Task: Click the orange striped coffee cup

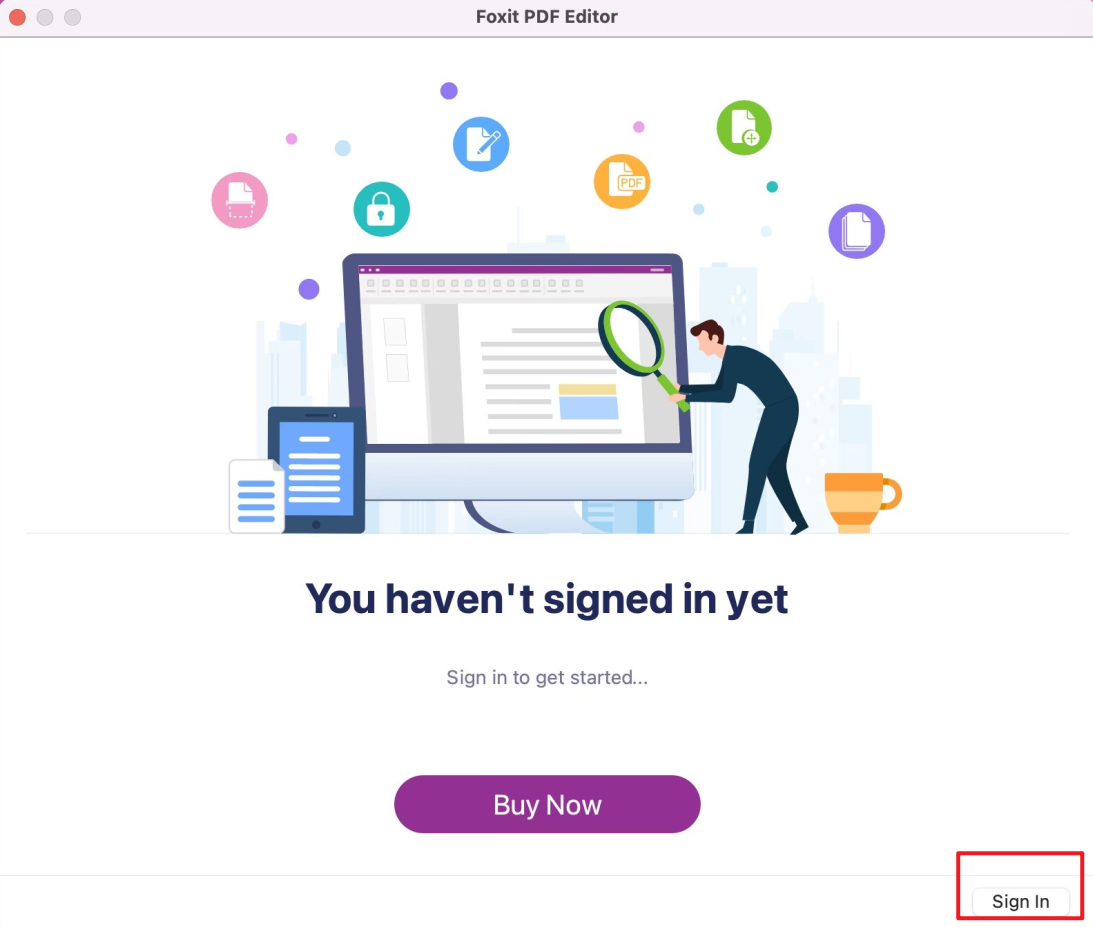Action: (x=856, y=502)
